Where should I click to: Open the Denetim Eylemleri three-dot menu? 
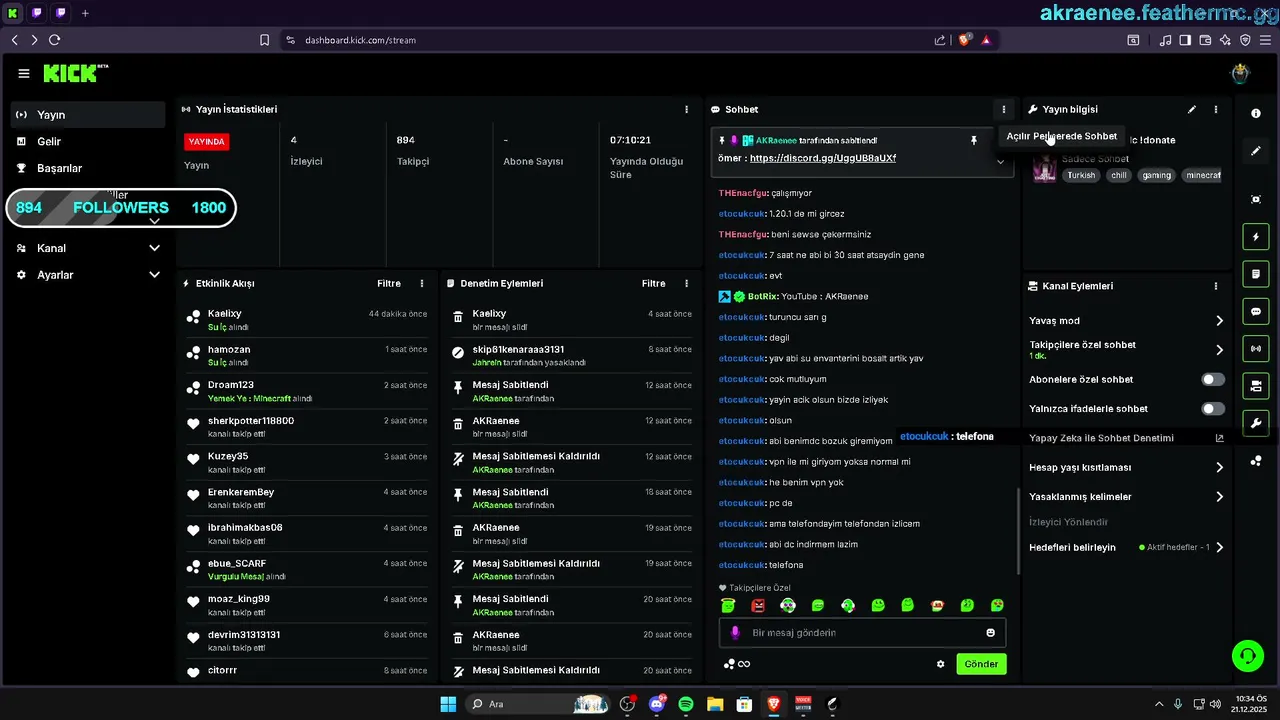pos(686,284)
